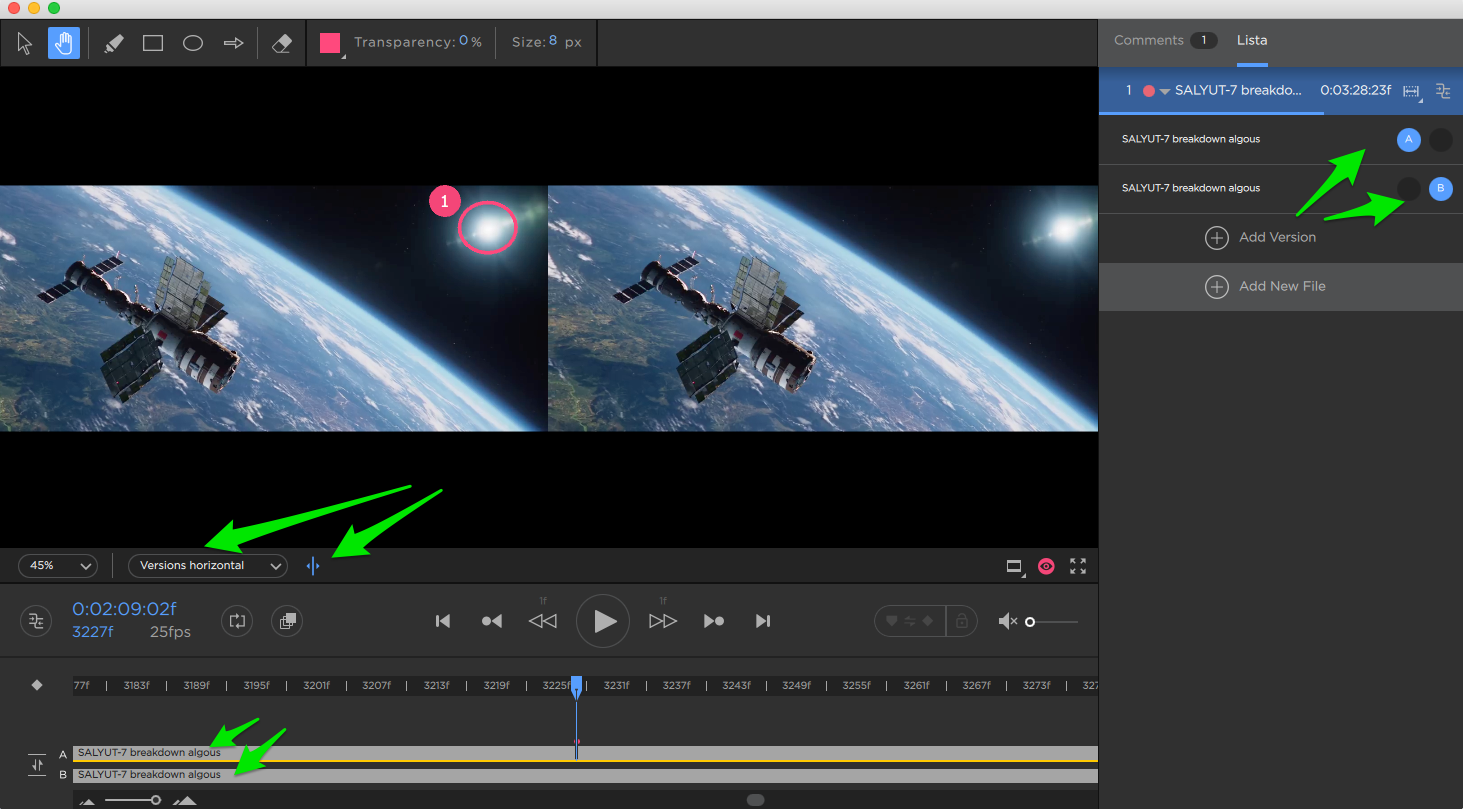
Task: Open the 45% zoom level dropdown
Action: tap(57, 565)
